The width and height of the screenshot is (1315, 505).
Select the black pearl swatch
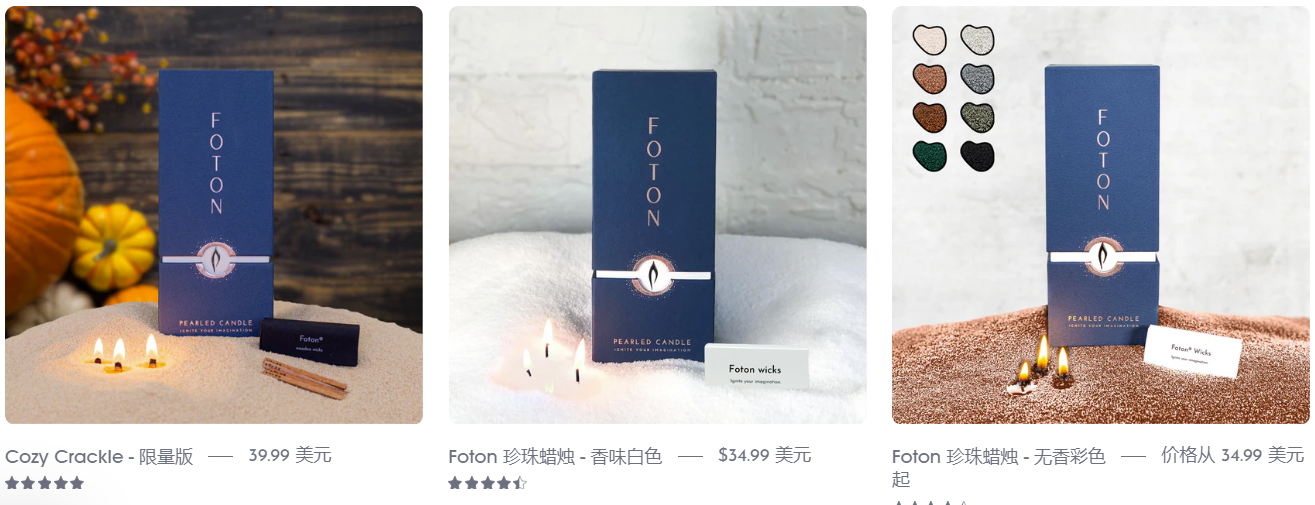977,155
